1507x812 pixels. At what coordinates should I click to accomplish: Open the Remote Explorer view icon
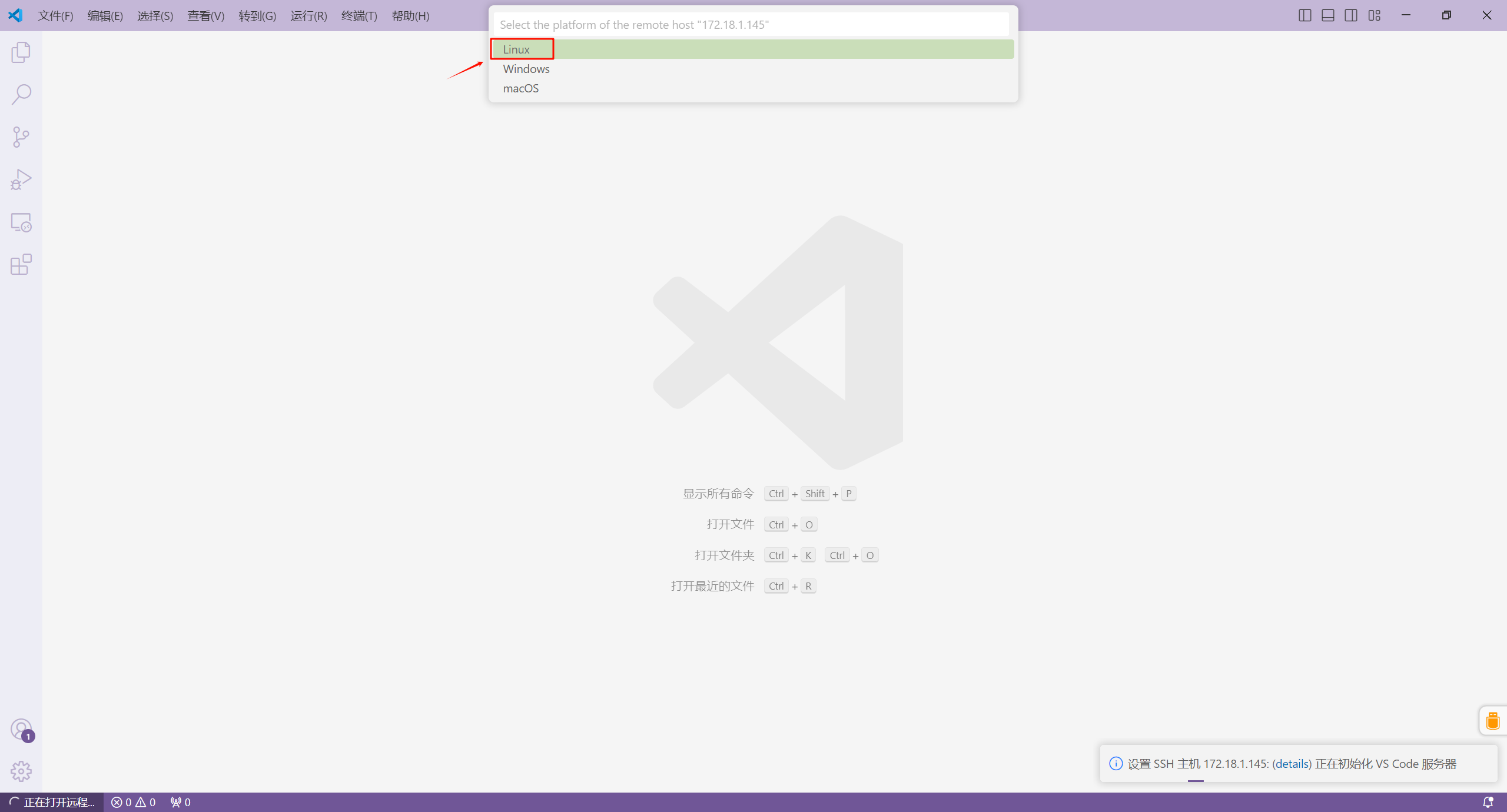[x=21, y=222]
